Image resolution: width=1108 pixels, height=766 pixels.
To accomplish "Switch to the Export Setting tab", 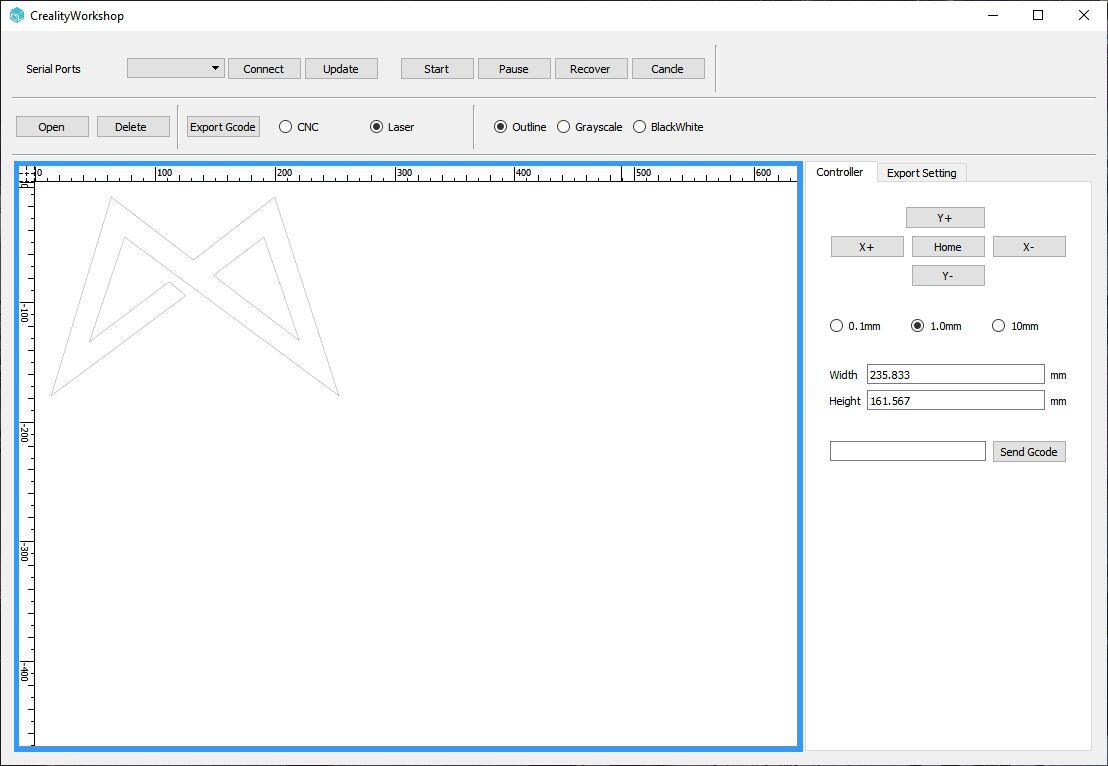I will (921, 173).
